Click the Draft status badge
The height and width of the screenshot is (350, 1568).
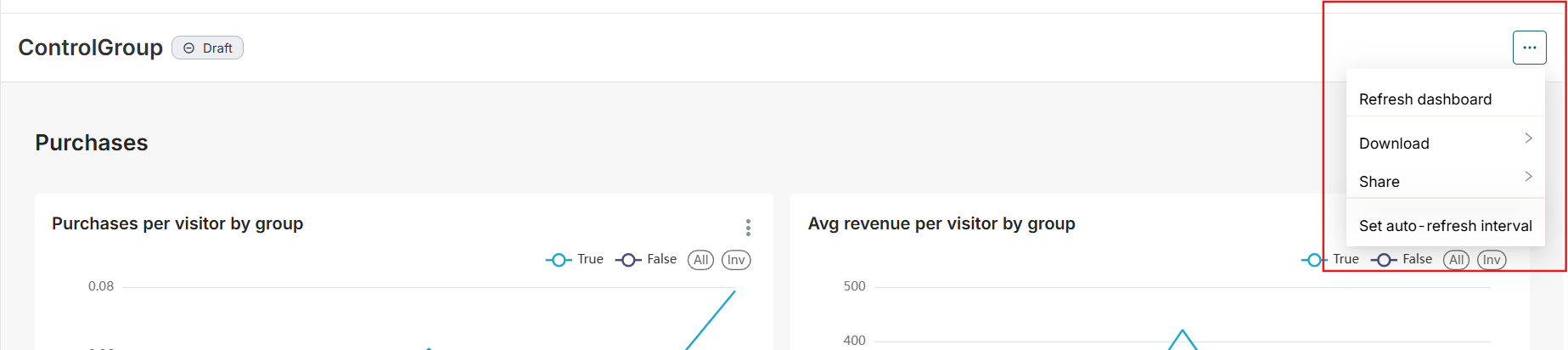(x=207, y=48)
